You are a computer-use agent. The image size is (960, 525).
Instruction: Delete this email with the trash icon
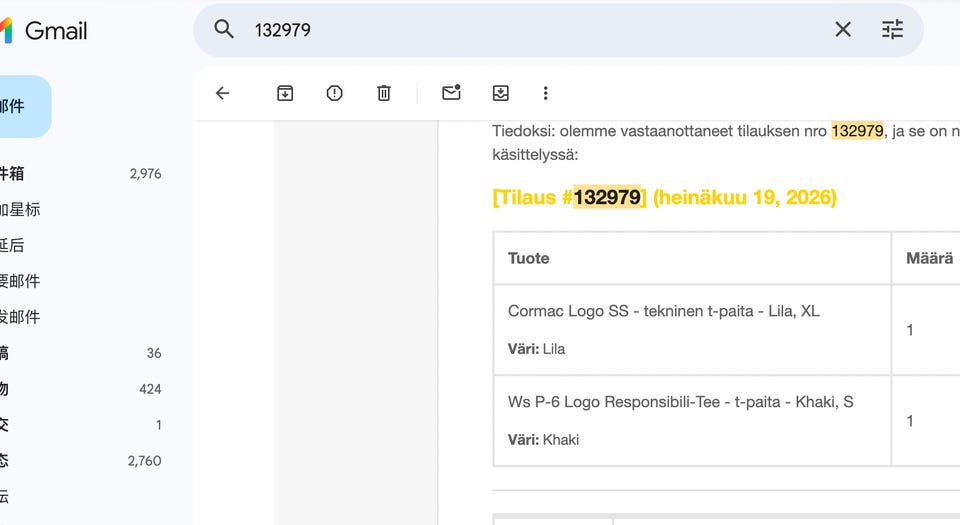[x=384, y=93]
